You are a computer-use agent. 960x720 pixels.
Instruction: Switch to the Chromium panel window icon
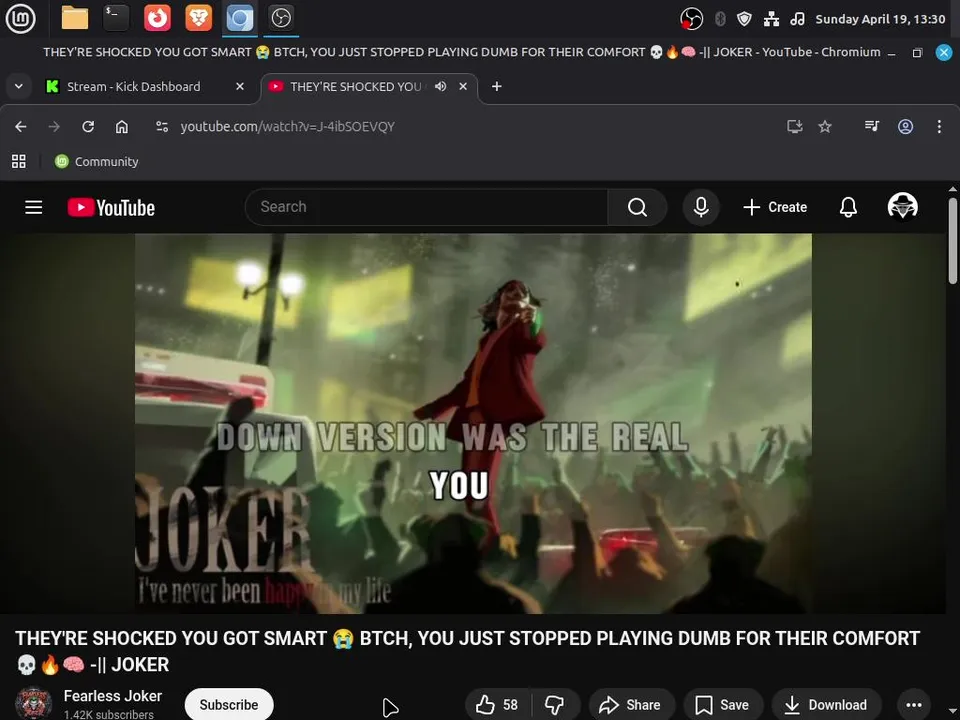[x=239, y=18]
